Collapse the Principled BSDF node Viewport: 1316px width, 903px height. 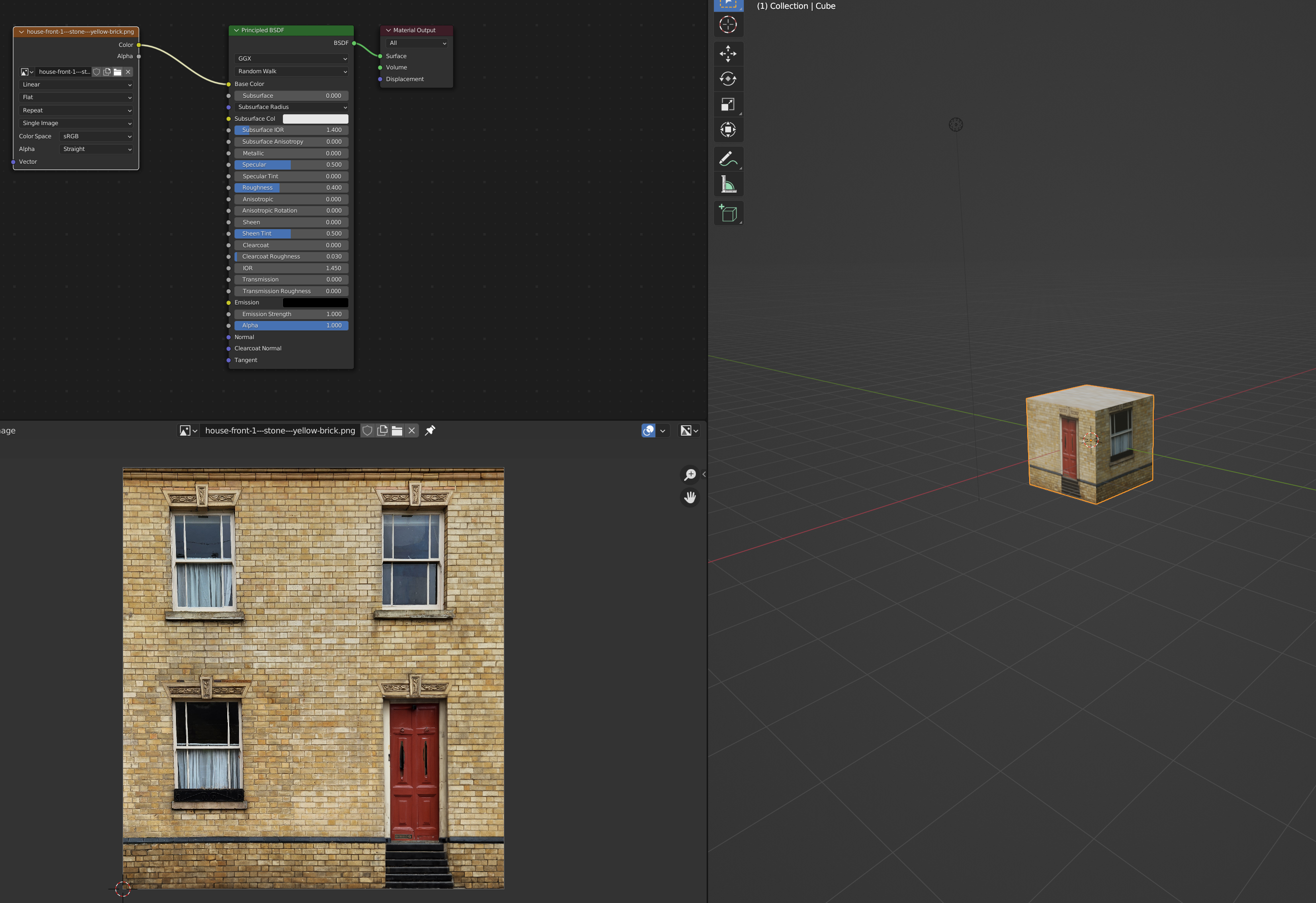[x=236, y=31]
